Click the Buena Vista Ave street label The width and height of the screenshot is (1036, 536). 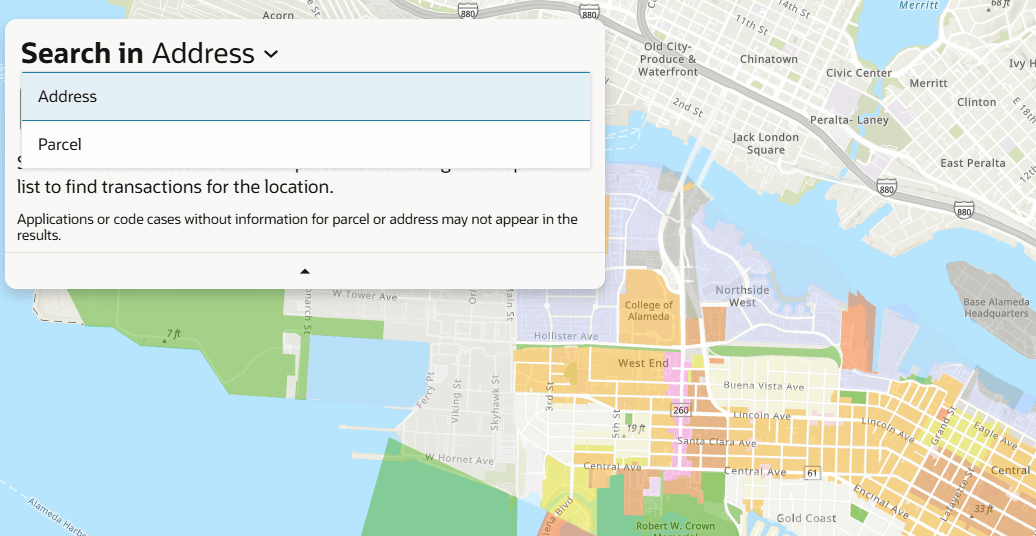[x=764, y=386]
